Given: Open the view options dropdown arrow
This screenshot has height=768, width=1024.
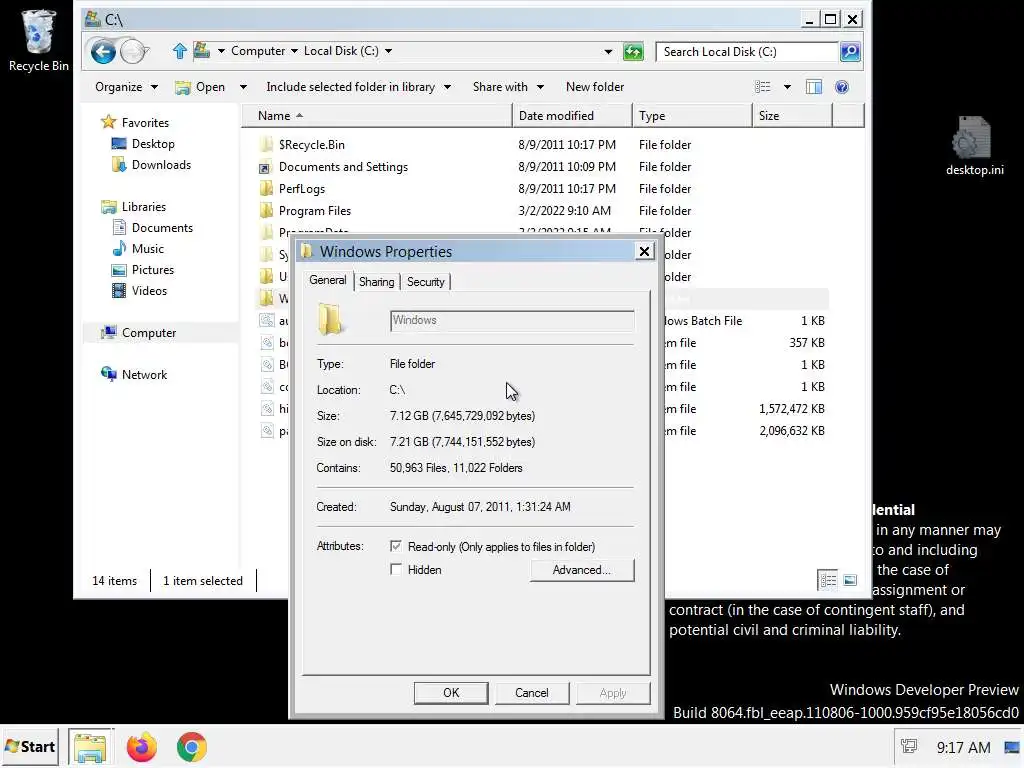Looking at the screenshot, I should [x=787, y=87].
